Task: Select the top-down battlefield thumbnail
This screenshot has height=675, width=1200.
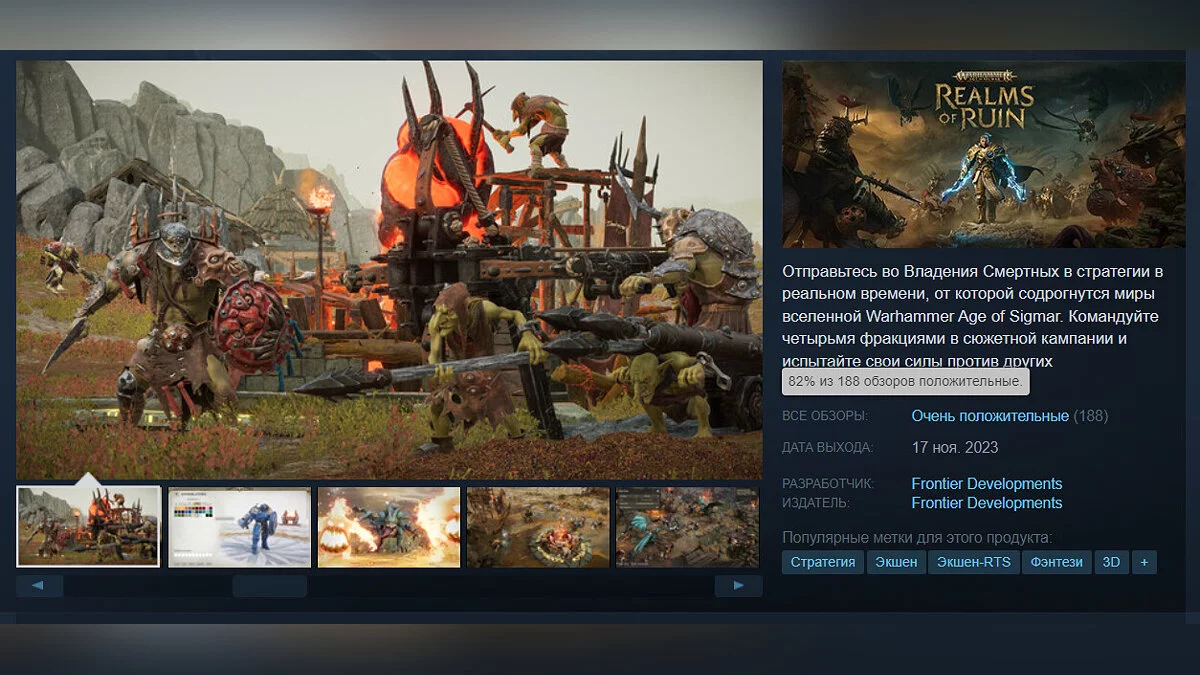Action: click(538, 527)
